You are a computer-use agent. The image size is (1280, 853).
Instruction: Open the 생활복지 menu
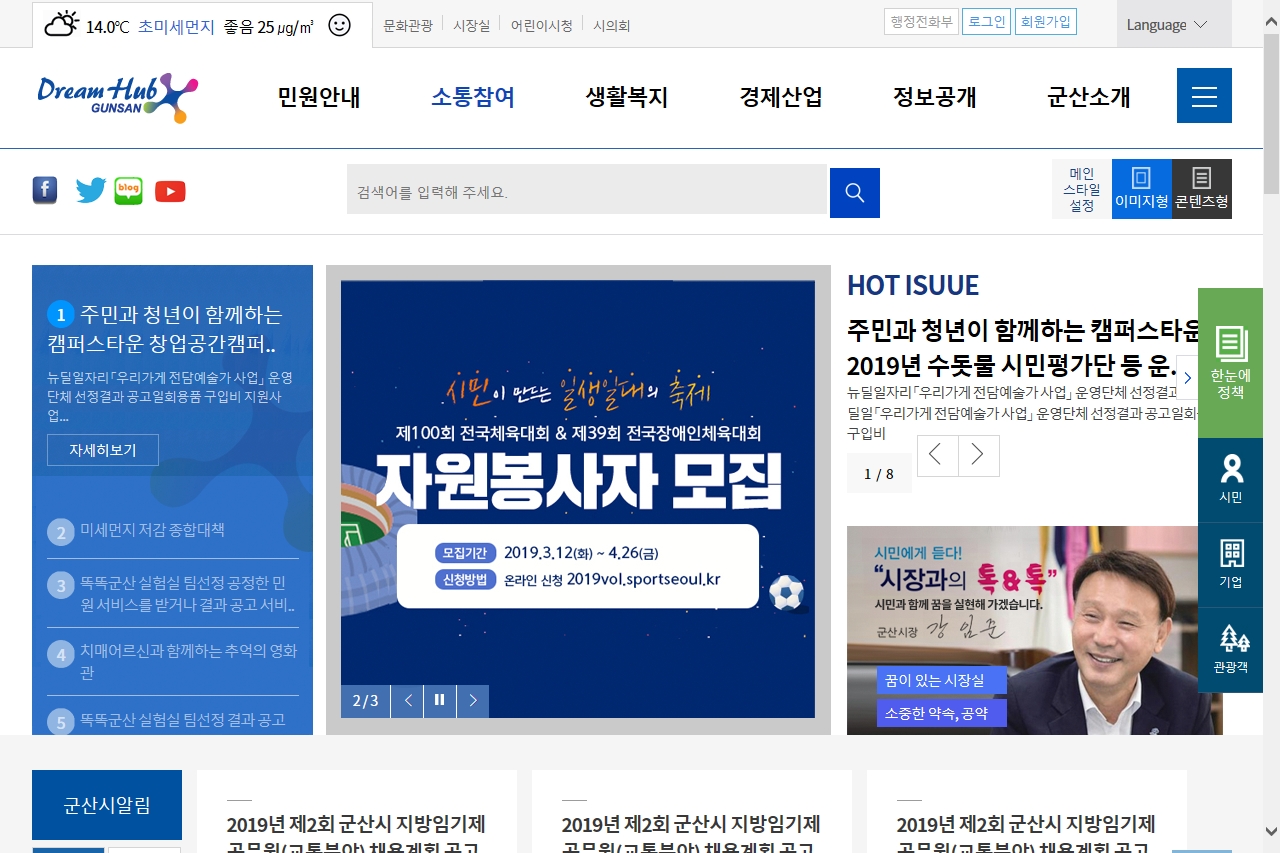pyautogui.click(x=626, y=97)
